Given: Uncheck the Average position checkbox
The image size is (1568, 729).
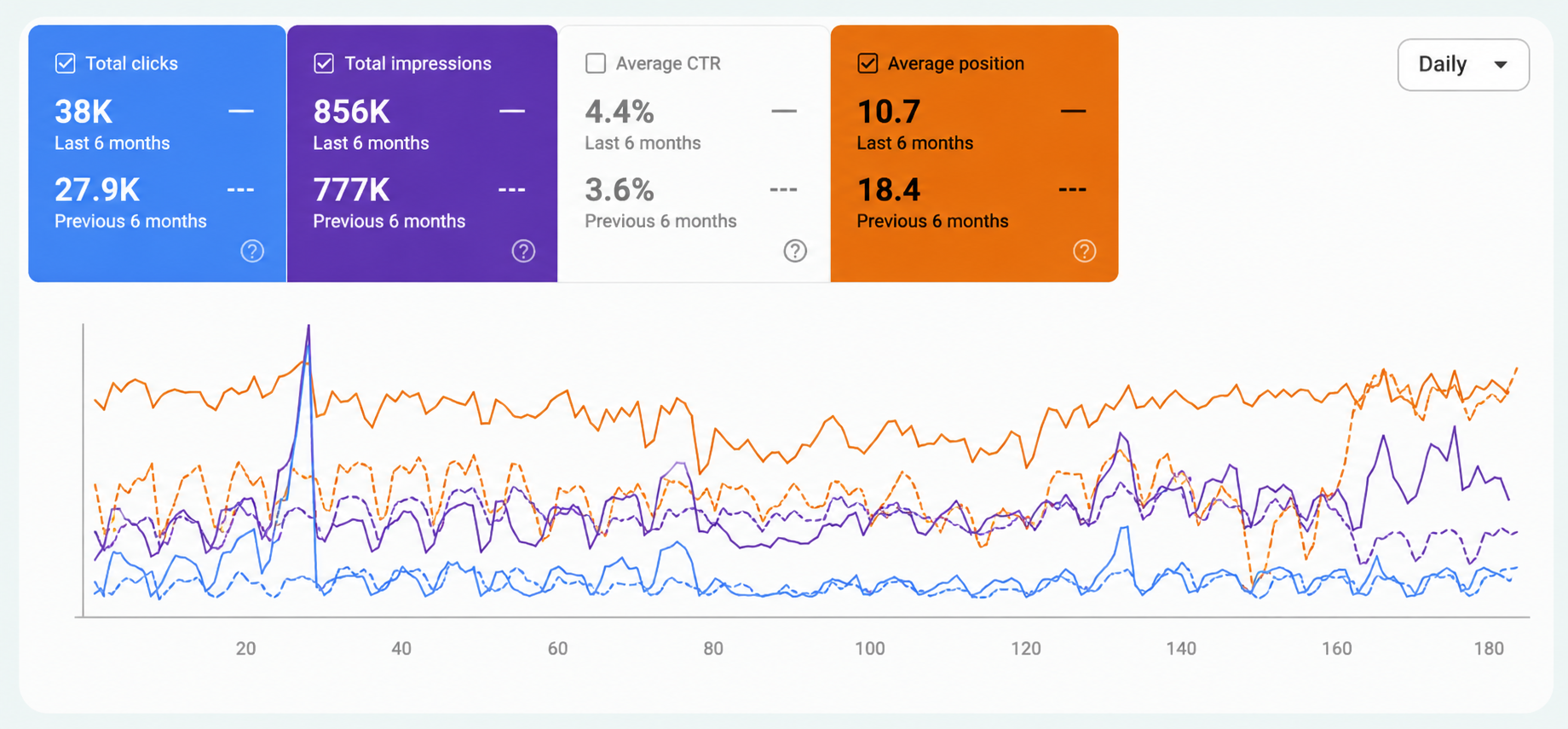Looking at the screenshot, I should (x=868, y=63).
